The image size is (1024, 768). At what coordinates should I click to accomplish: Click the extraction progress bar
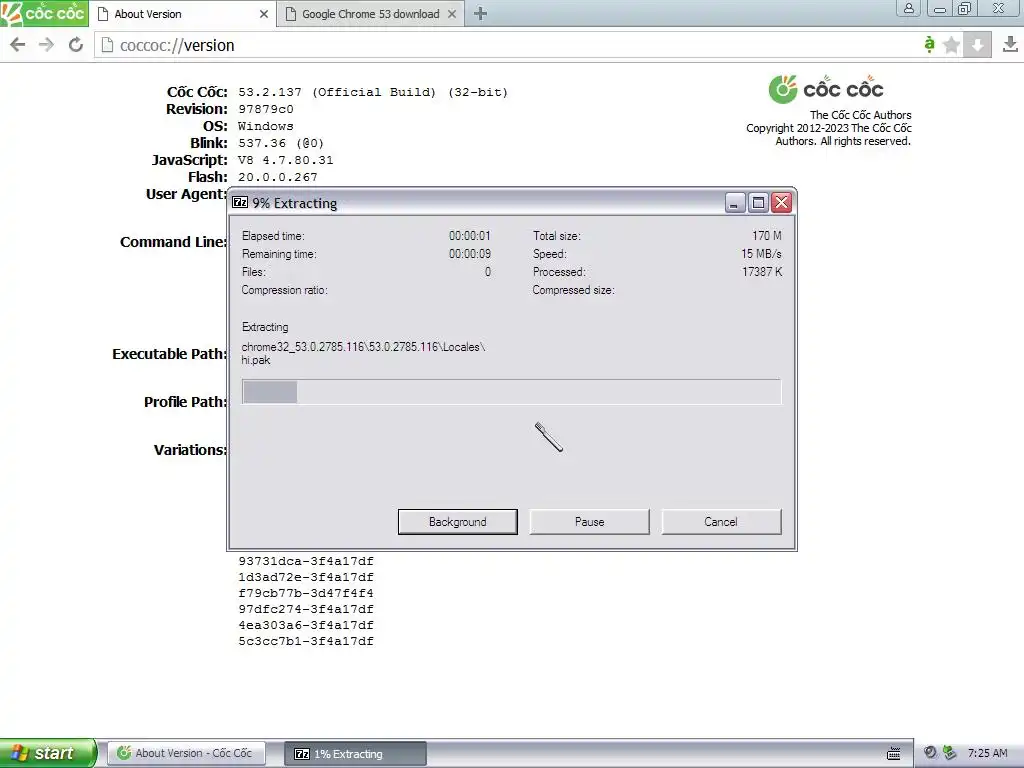point(511,392)
